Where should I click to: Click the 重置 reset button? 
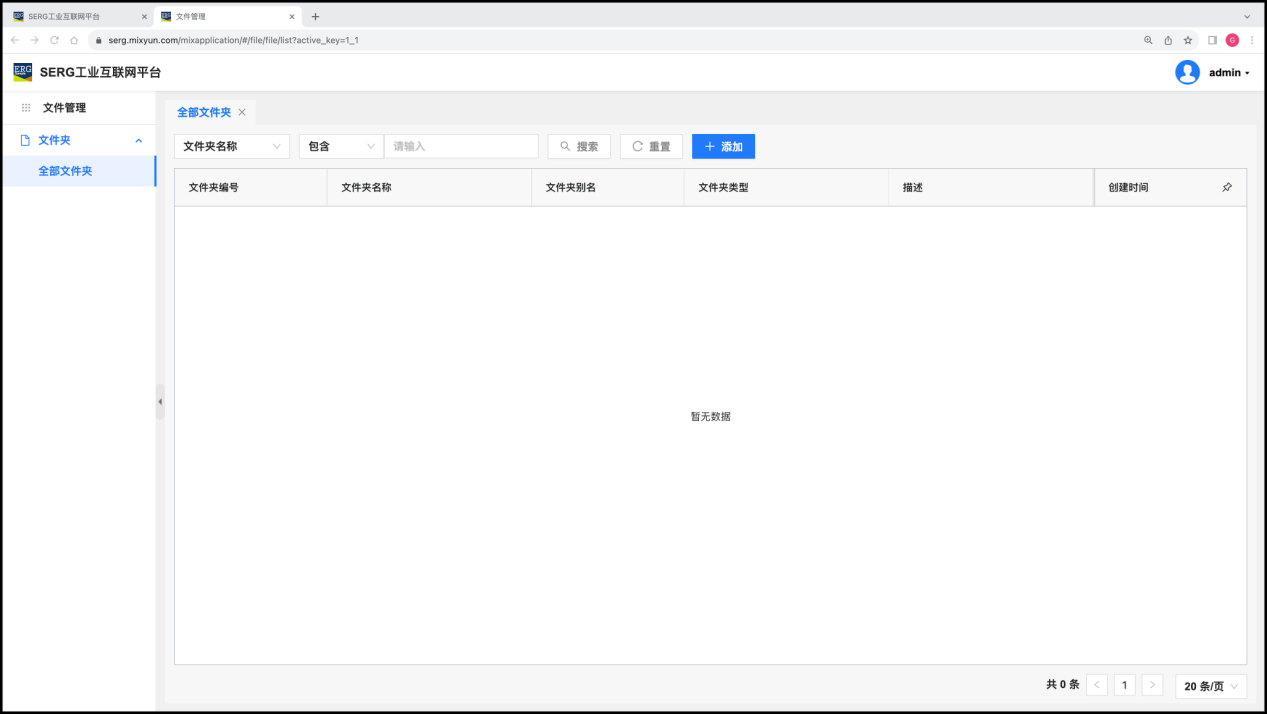click(x=651, y=146)
